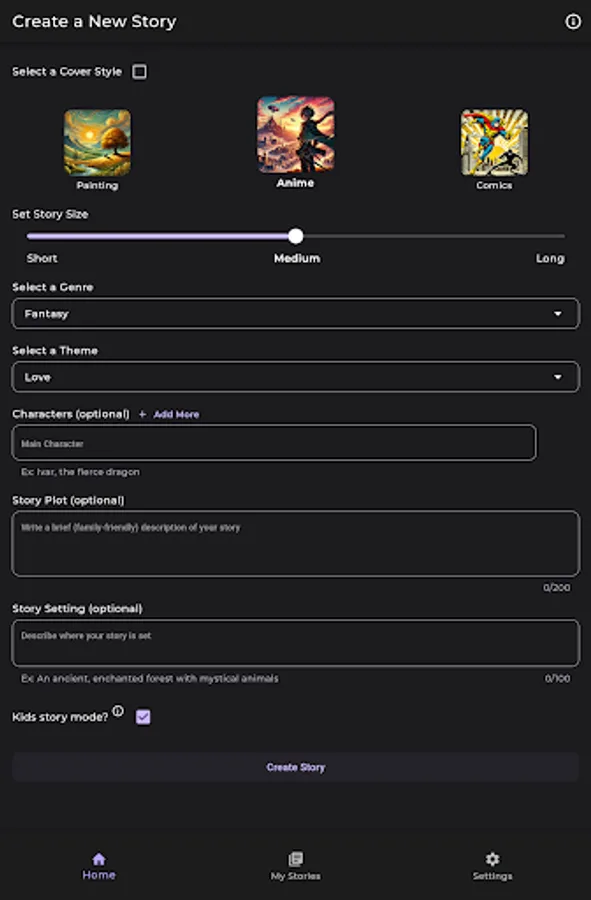Open Settings via the gear icon
This screenshot has width=591, height=900.
click(x=492, y=864)
